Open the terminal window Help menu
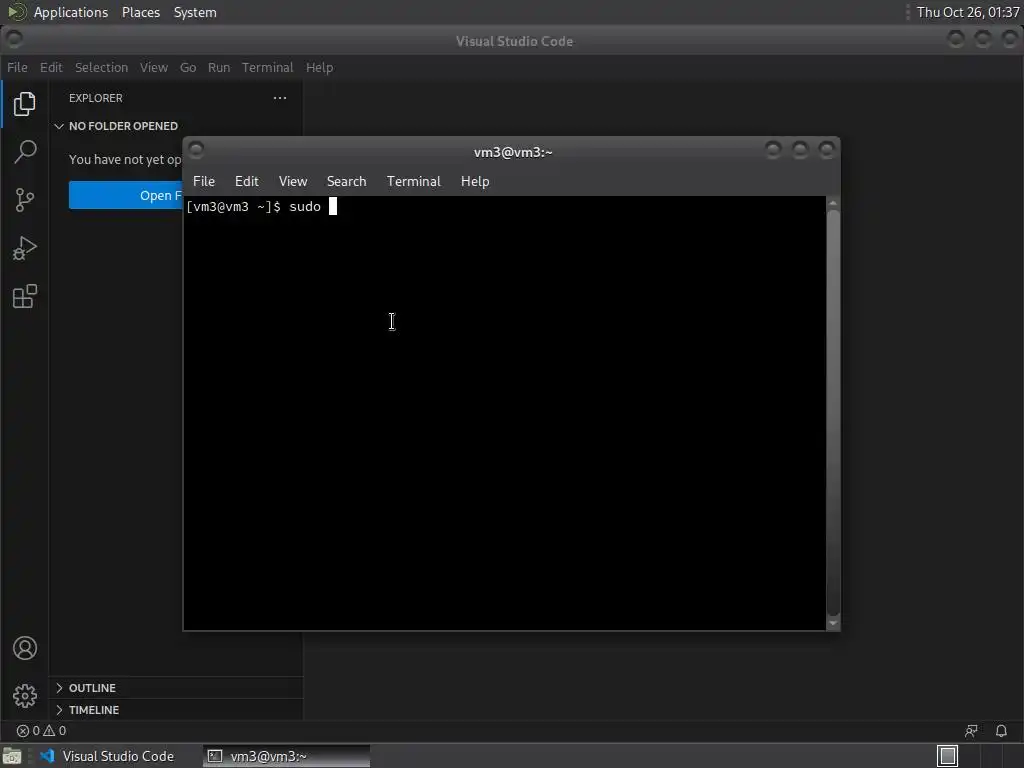 [475, 182]
